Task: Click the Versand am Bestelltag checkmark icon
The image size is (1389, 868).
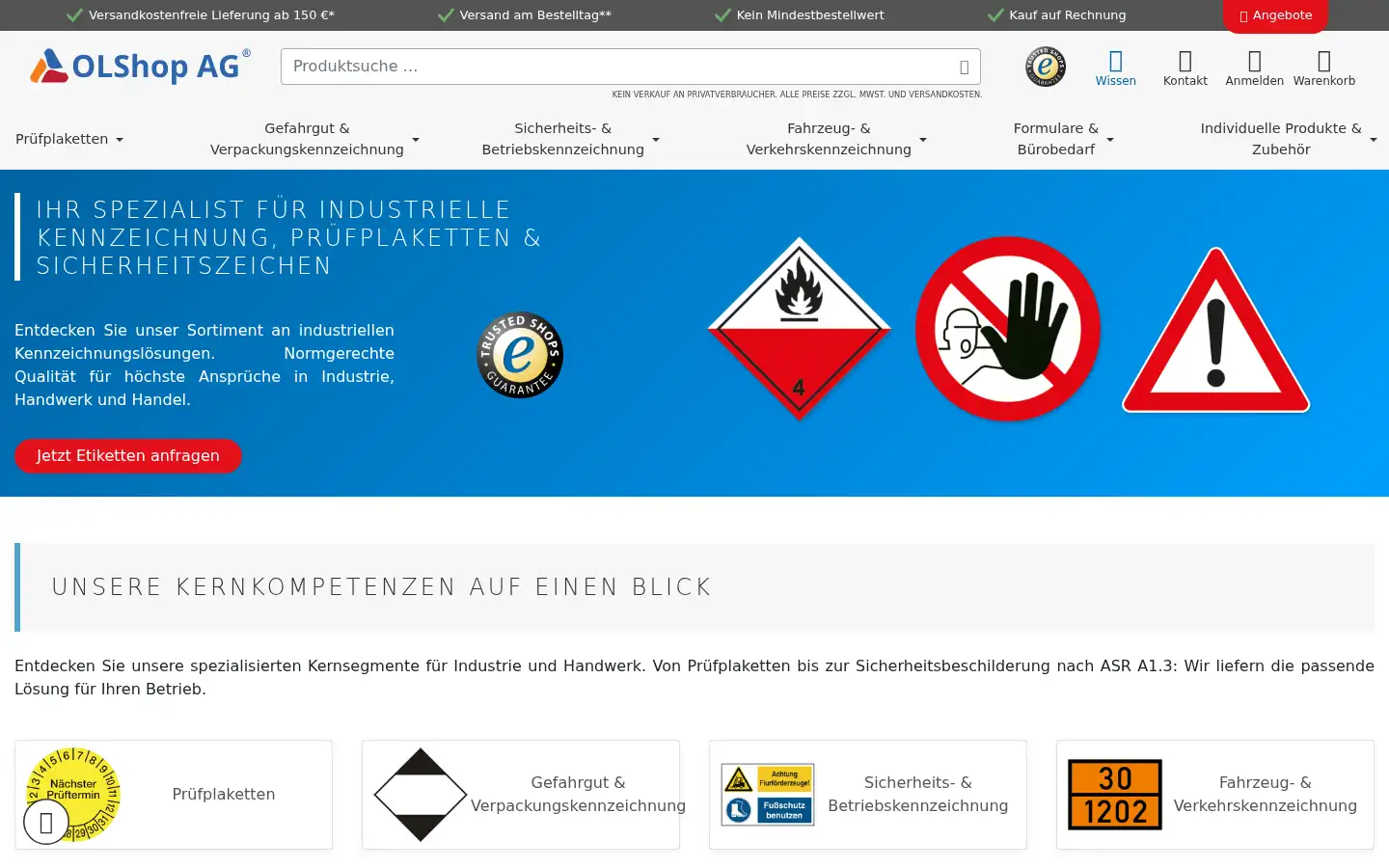Action: tap(446, 15)
